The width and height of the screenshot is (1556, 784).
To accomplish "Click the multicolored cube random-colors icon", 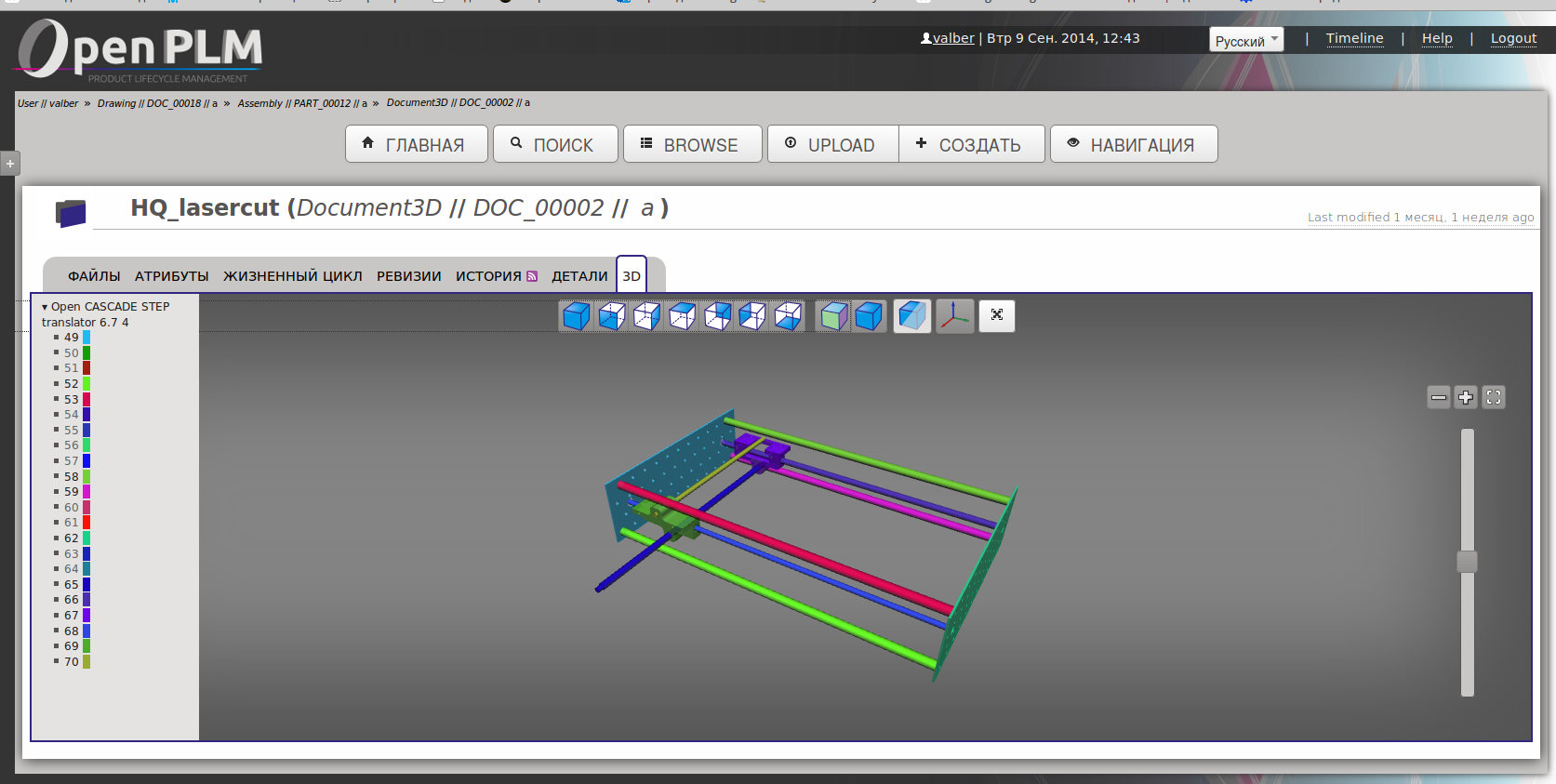I will click(x=833, y=316).
